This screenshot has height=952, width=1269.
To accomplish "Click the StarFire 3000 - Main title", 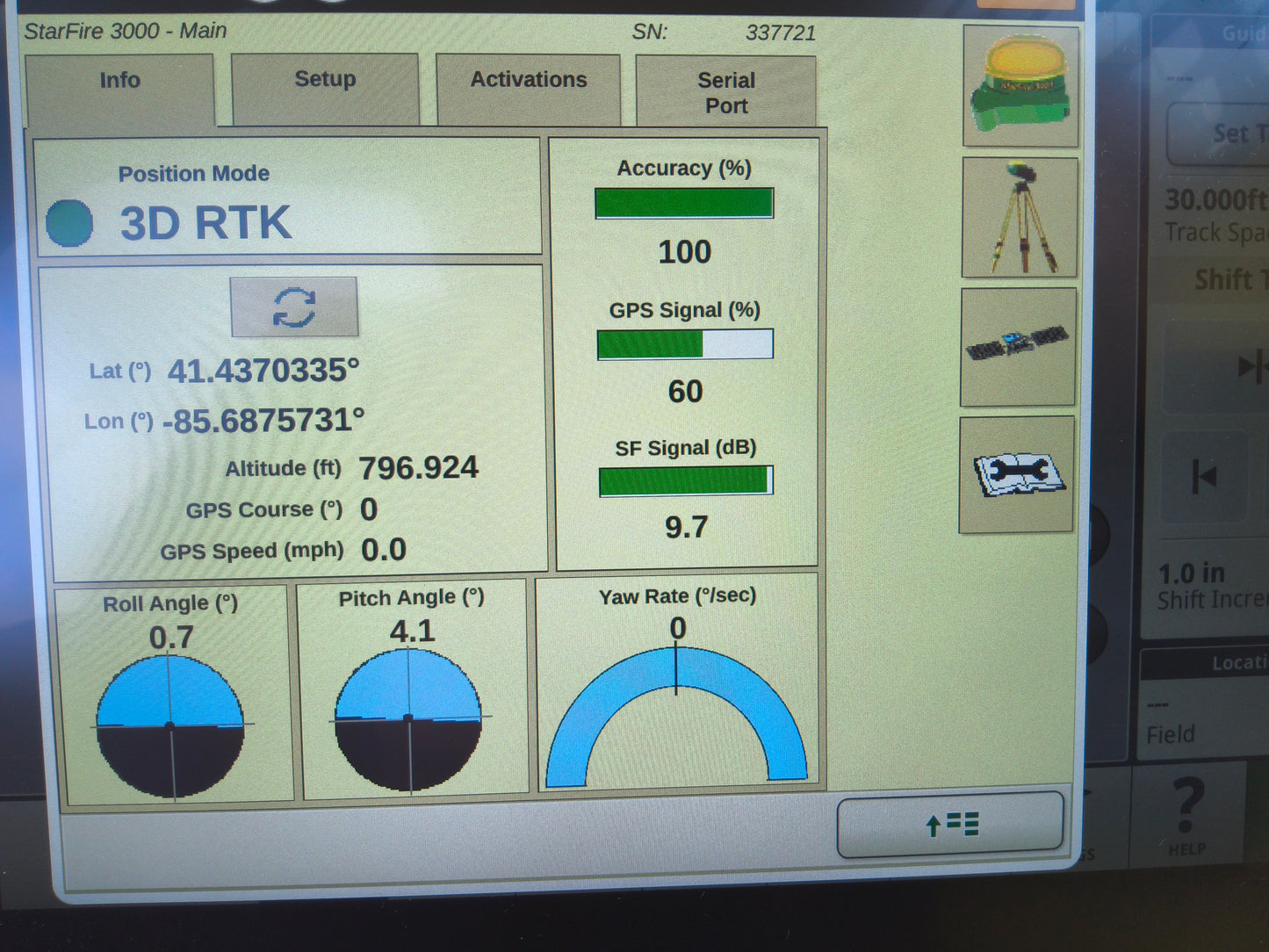I will (126, 32).
